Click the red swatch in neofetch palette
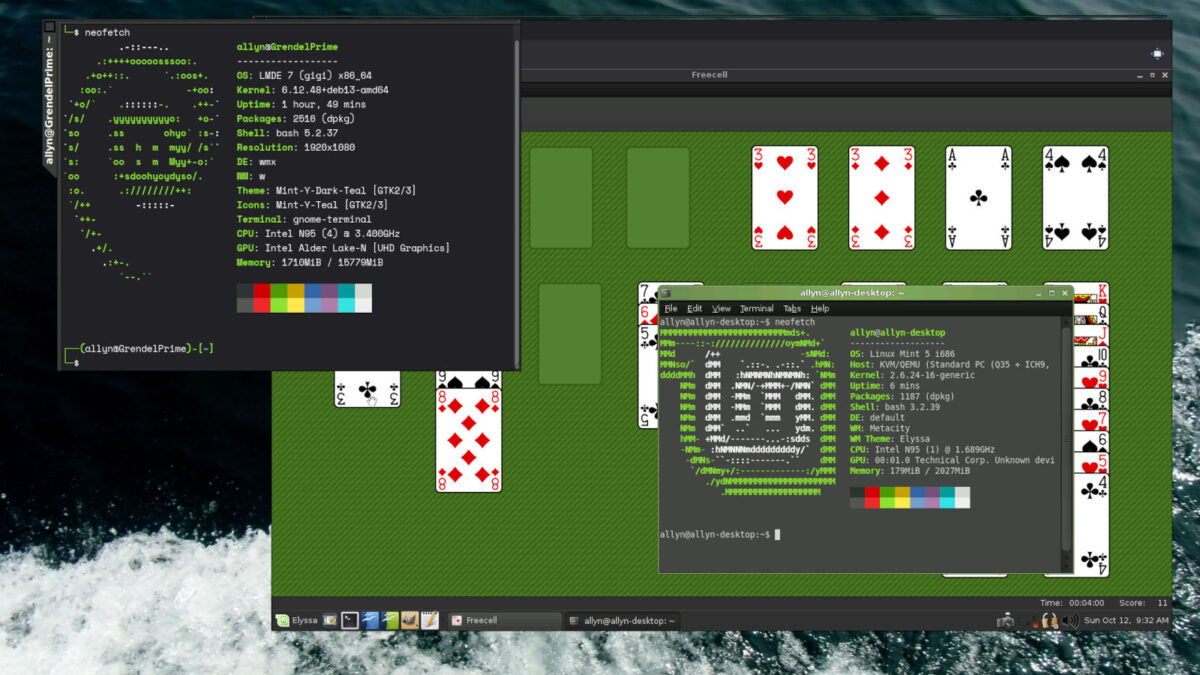Viewport: 1200px width, 675px height. (261, 291)
